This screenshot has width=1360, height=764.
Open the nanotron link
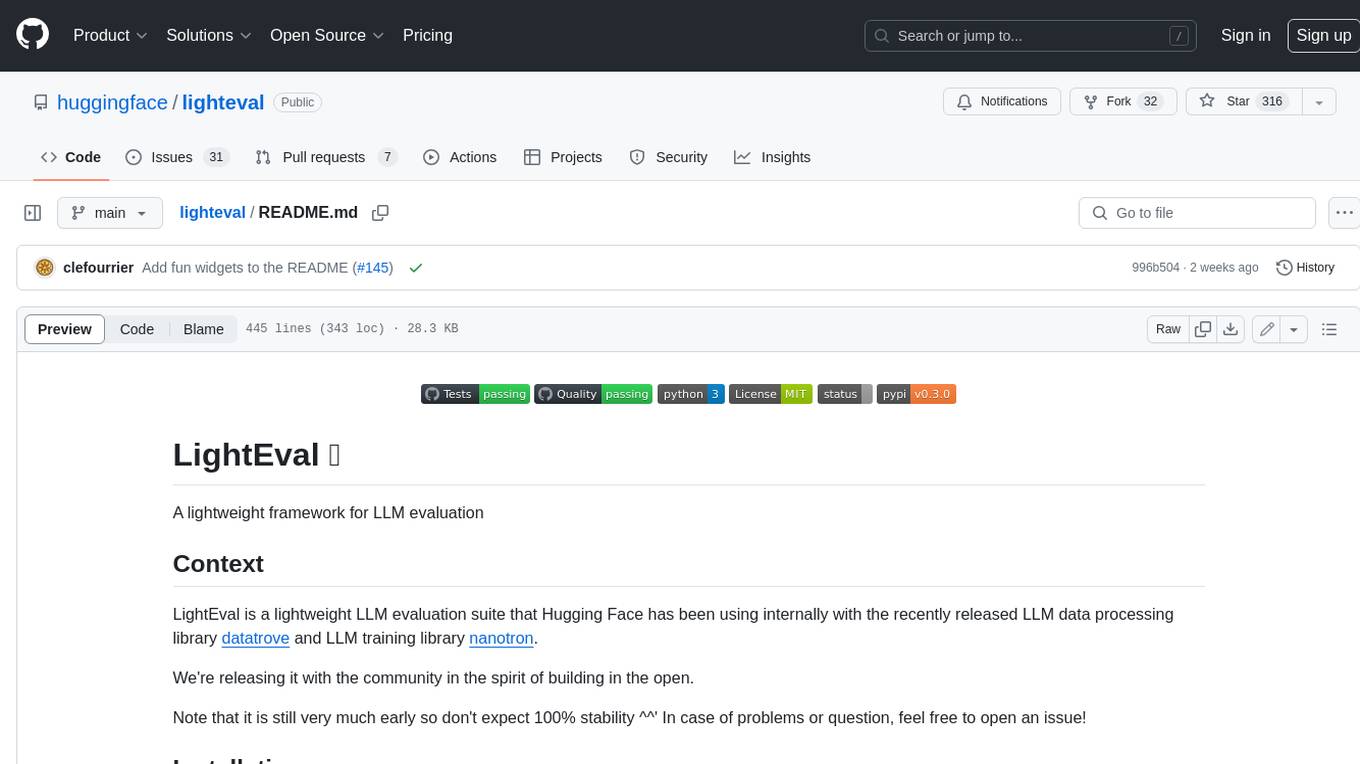click(x=502, y=638)
